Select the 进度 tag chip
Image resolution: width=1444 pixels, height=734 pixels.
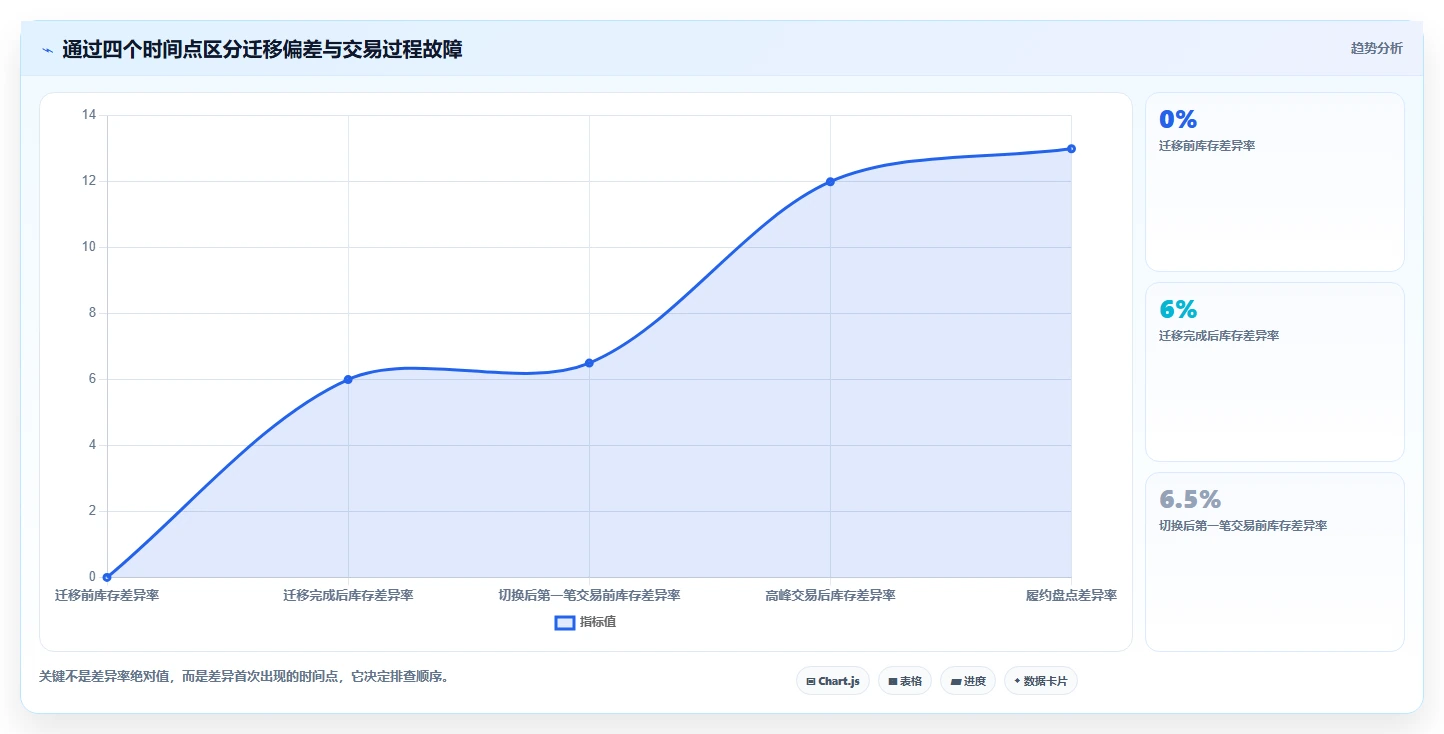tap(967, 681)
